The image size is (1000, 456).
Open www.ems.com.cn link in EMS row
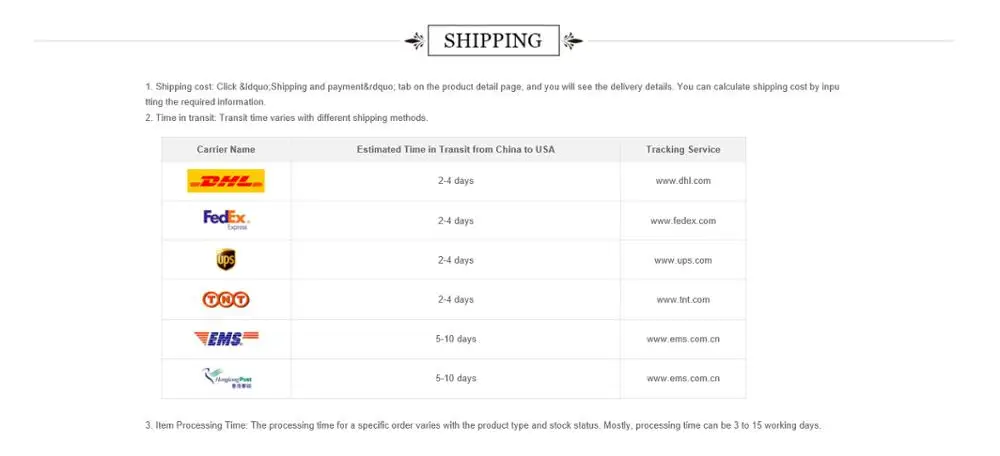click(x=683, y=339)
